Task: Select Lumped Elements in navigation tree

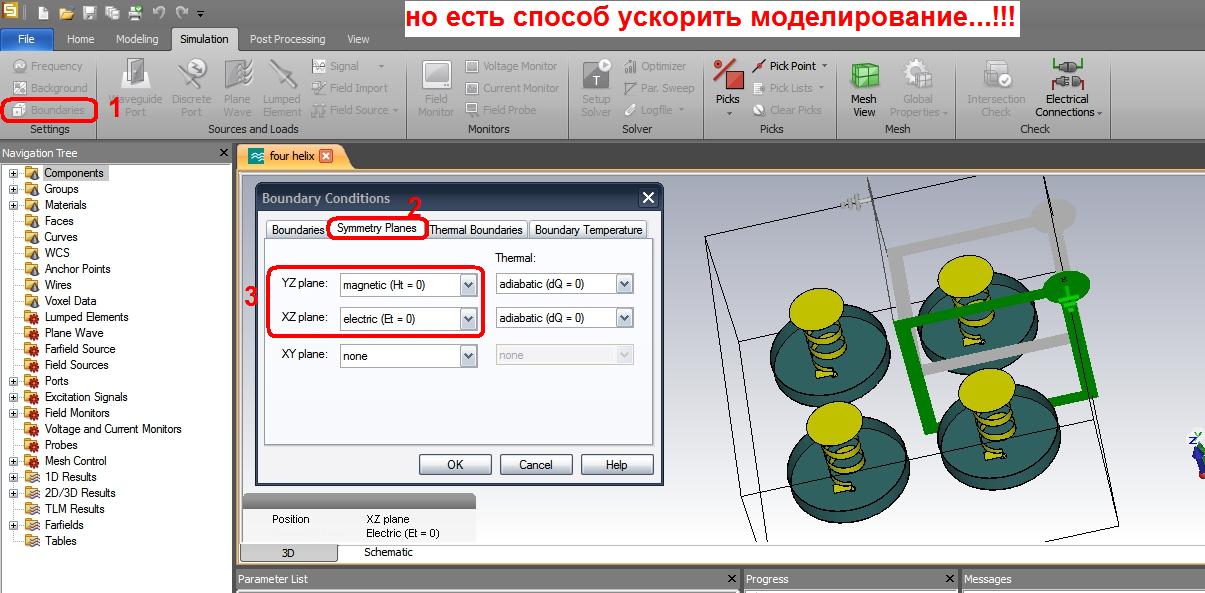Action: click(x=86, y=317)
